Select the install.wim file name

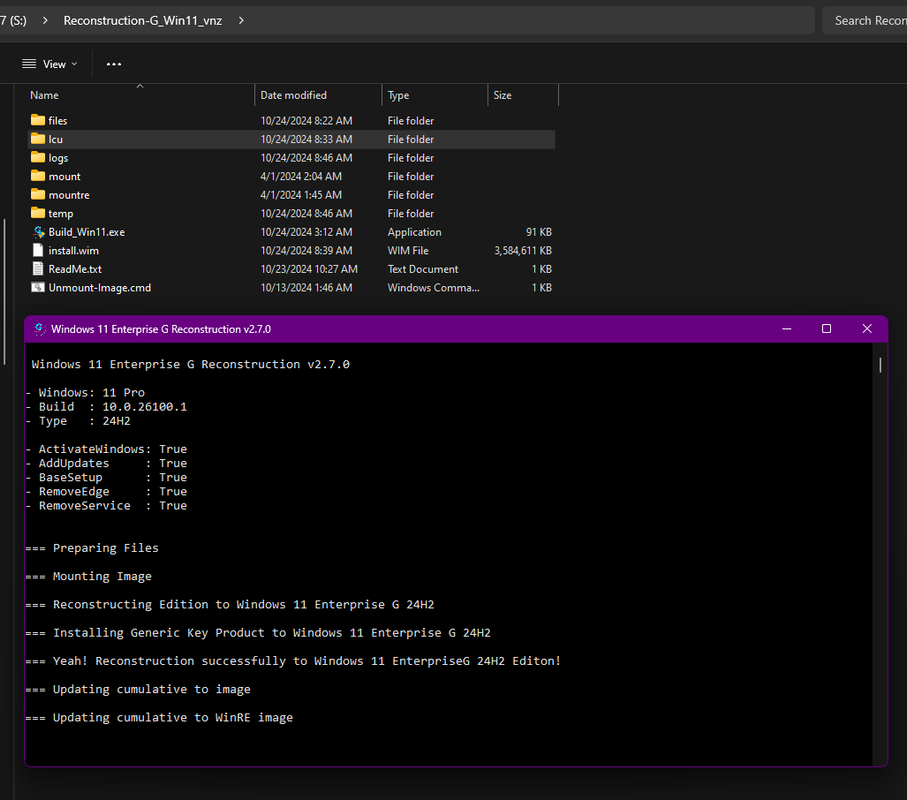[73, 250]
